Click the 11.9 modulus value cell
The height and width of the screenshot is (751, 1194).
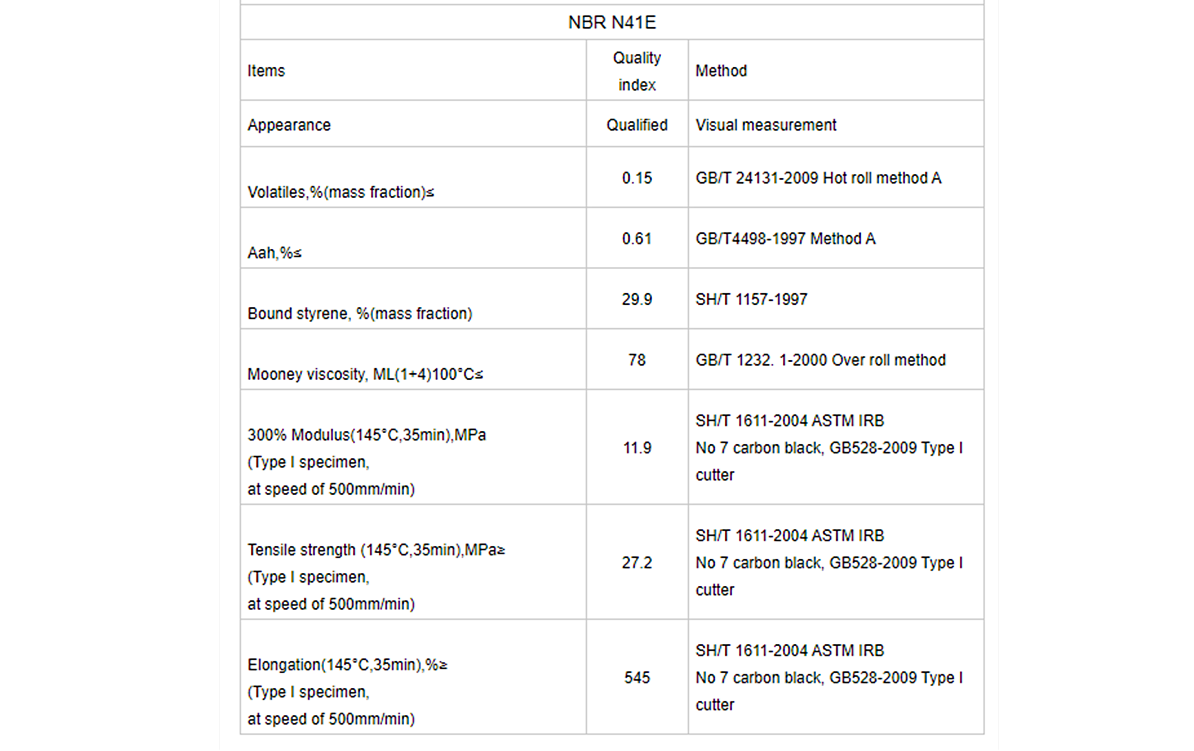637,448
